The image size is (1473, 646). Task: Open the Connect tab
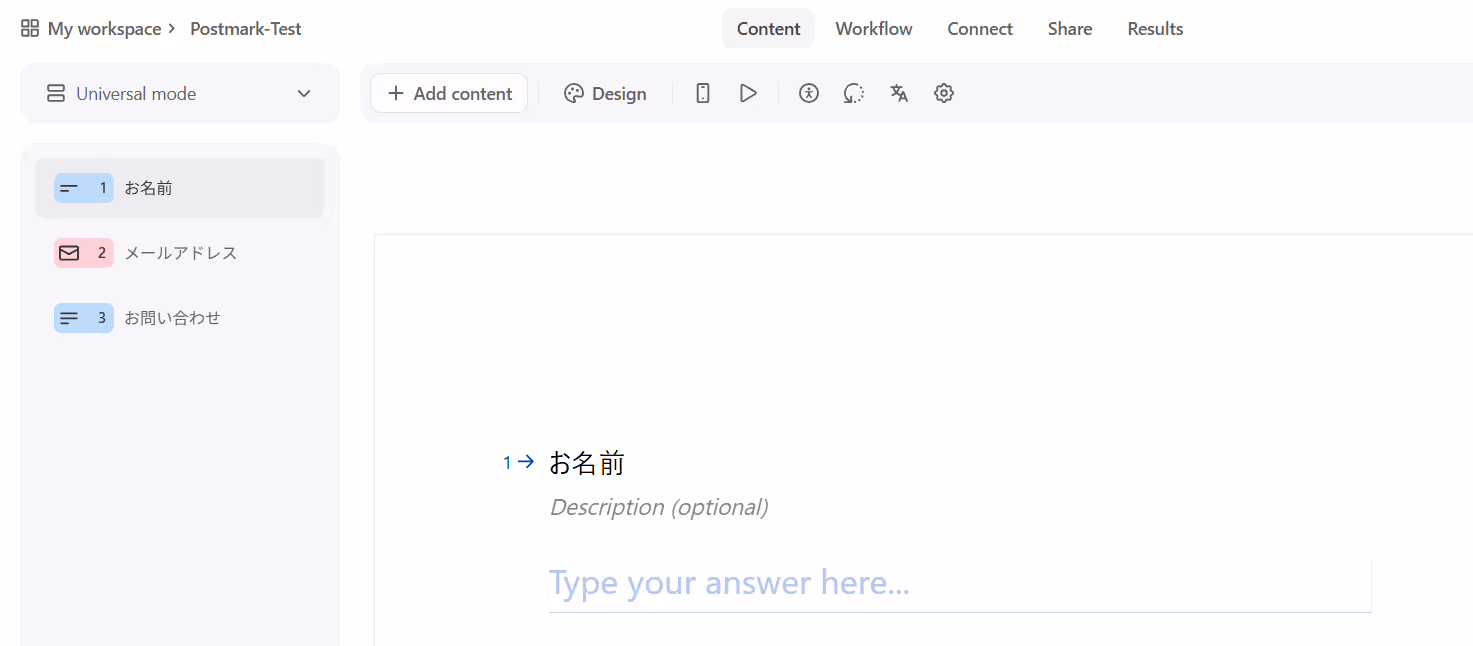click(980, 29)
